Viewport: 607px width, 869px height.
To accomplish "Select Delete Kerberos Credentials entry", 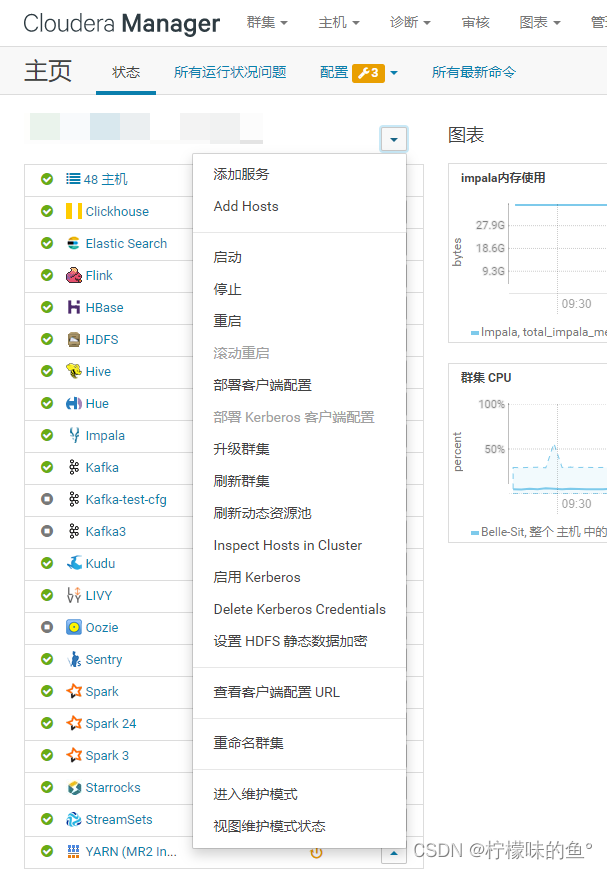I will (x=299, y=609).
